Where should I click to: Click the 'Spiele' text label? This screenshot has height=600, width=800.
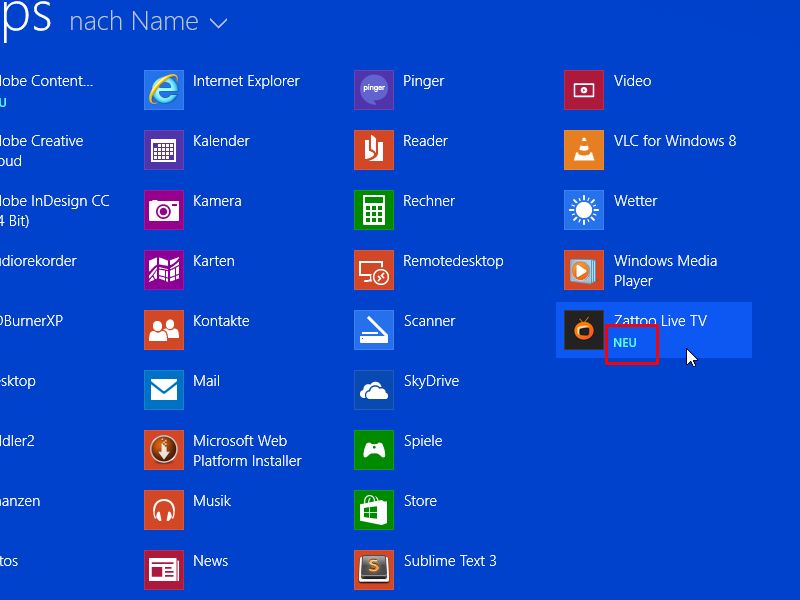423,441
